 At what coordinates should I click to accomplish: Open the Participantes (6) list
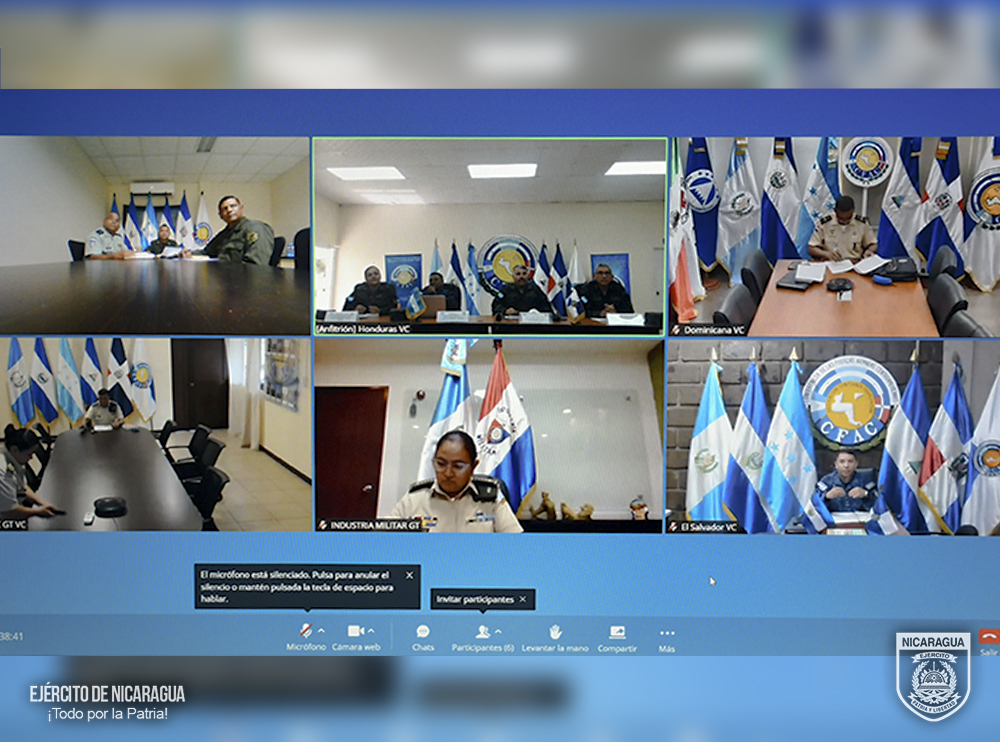483,632
